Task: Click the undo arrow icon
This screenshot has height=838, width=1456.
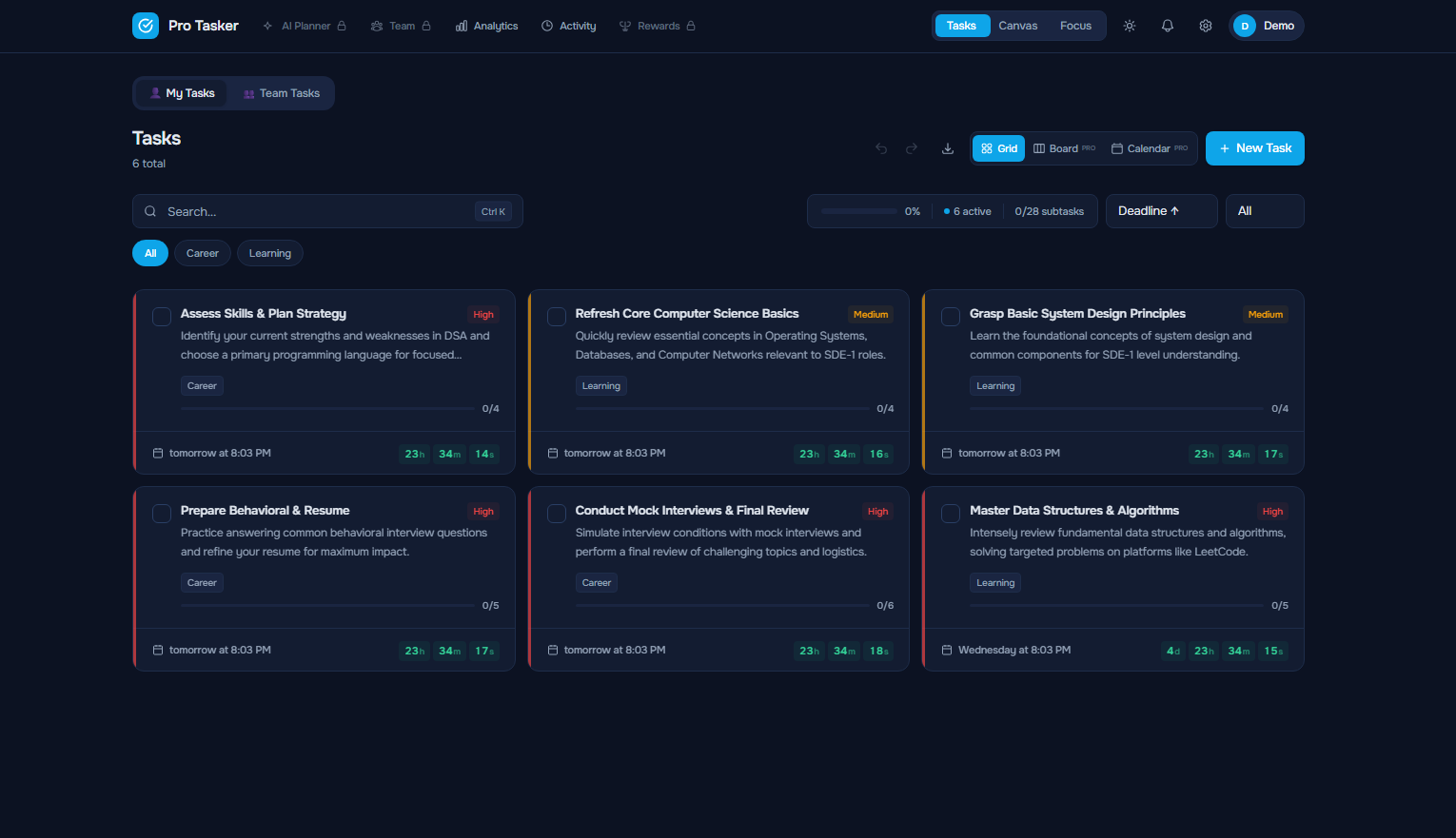Action: point(881,148)
